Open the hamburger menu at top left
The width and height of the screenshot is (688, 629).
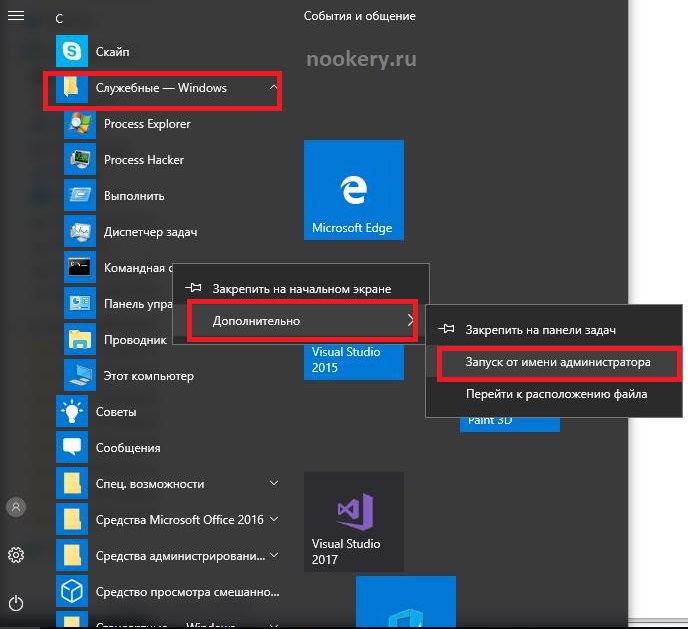[x=16, y=16]
